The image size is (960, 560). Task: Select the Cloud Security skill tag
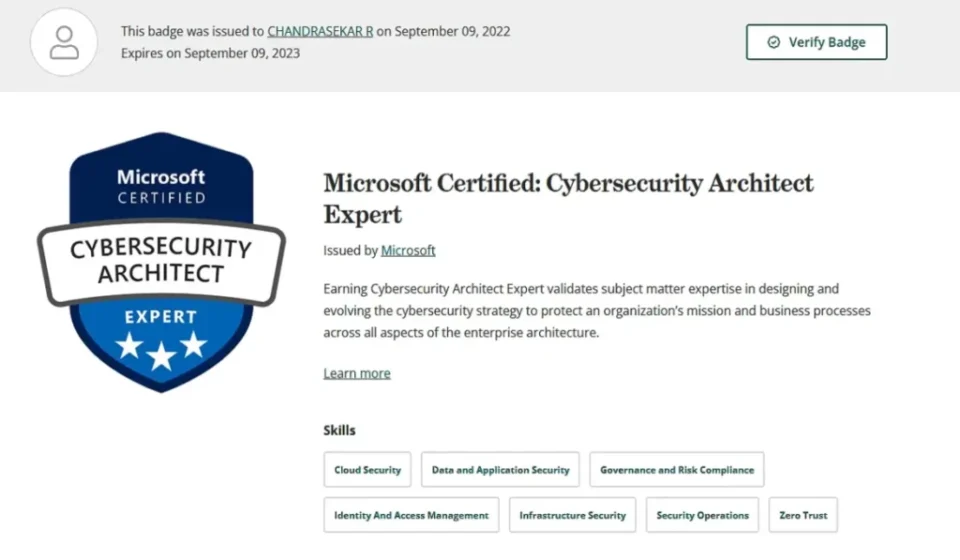367,469
